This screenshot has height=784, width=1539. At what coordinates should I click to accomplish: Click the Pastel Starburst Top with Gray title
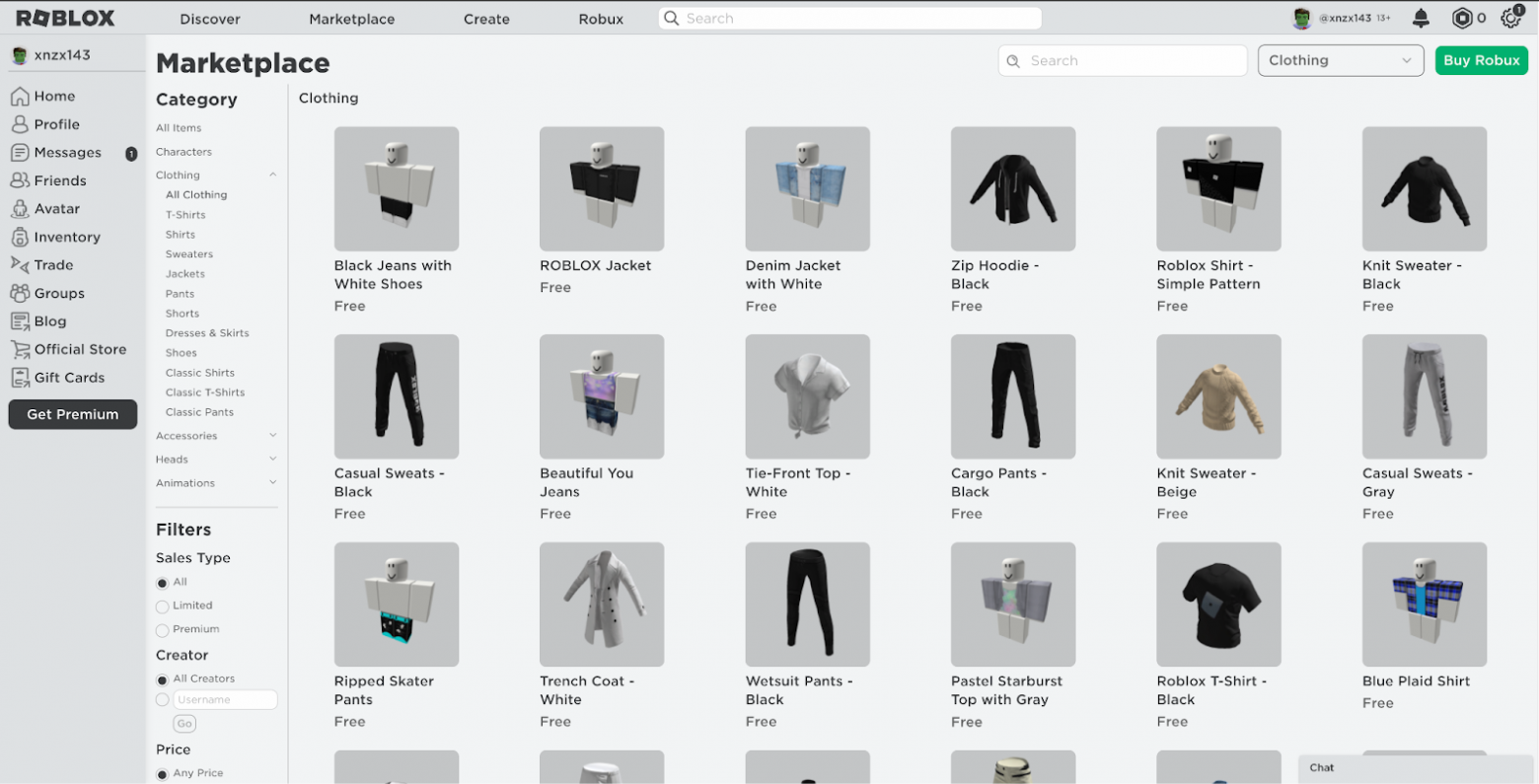click(x=1006, y=690)
